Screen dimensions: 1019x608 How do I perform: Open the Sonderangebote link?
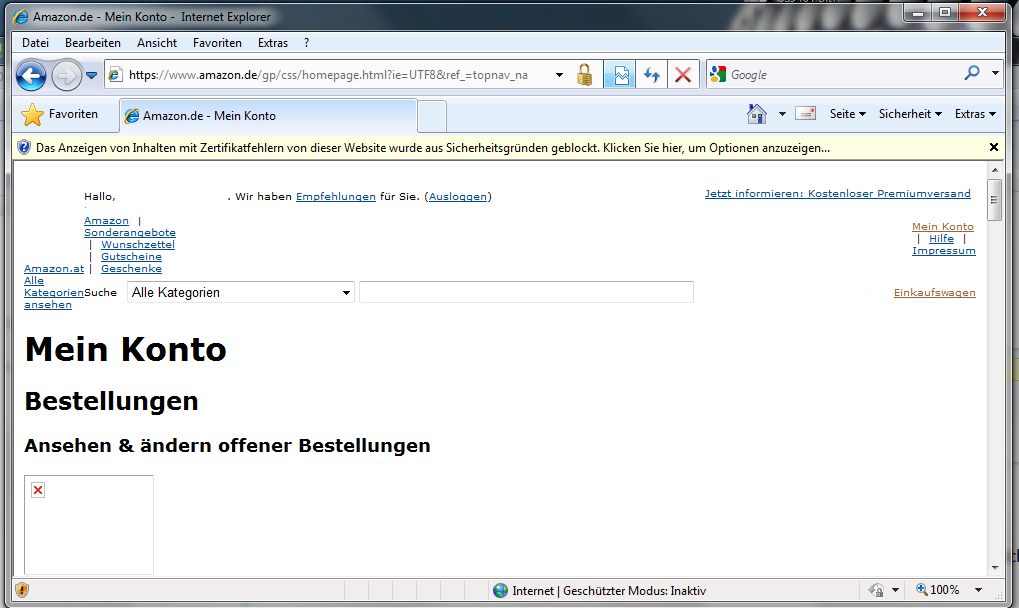130,233
